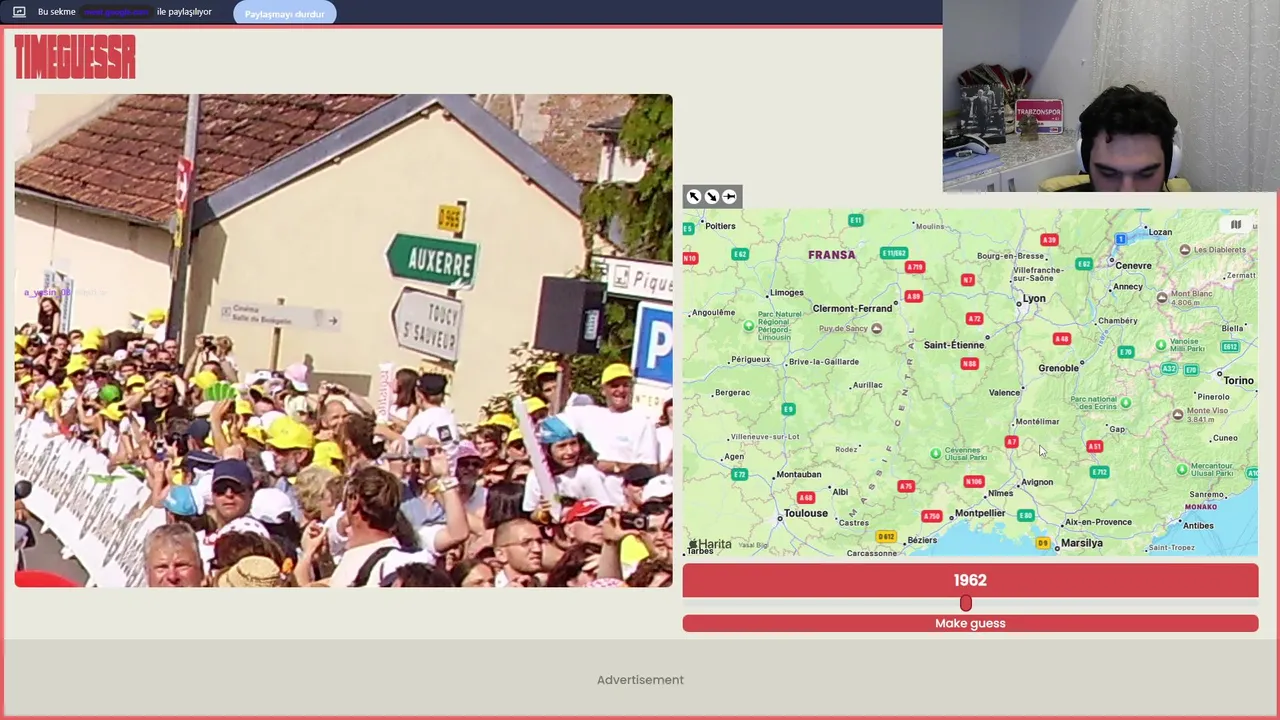Click Valence on the map

(1004, 392)
